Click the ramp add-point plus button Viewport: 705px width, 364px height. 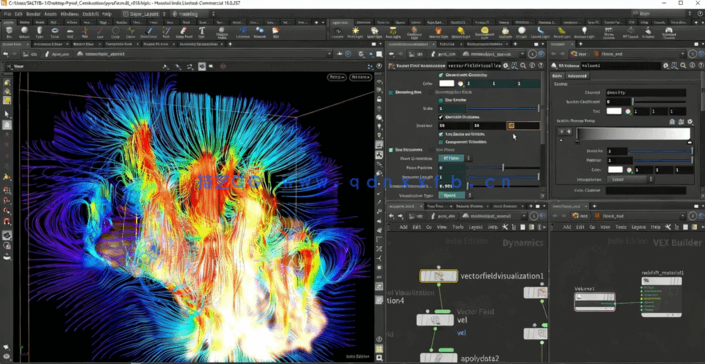569,132
